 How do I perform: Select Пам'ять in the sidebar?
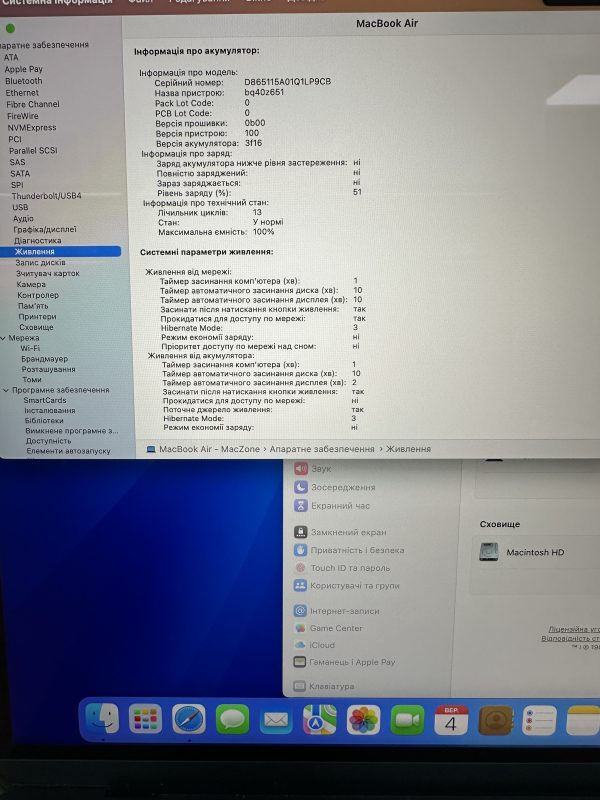pos(33,306)
